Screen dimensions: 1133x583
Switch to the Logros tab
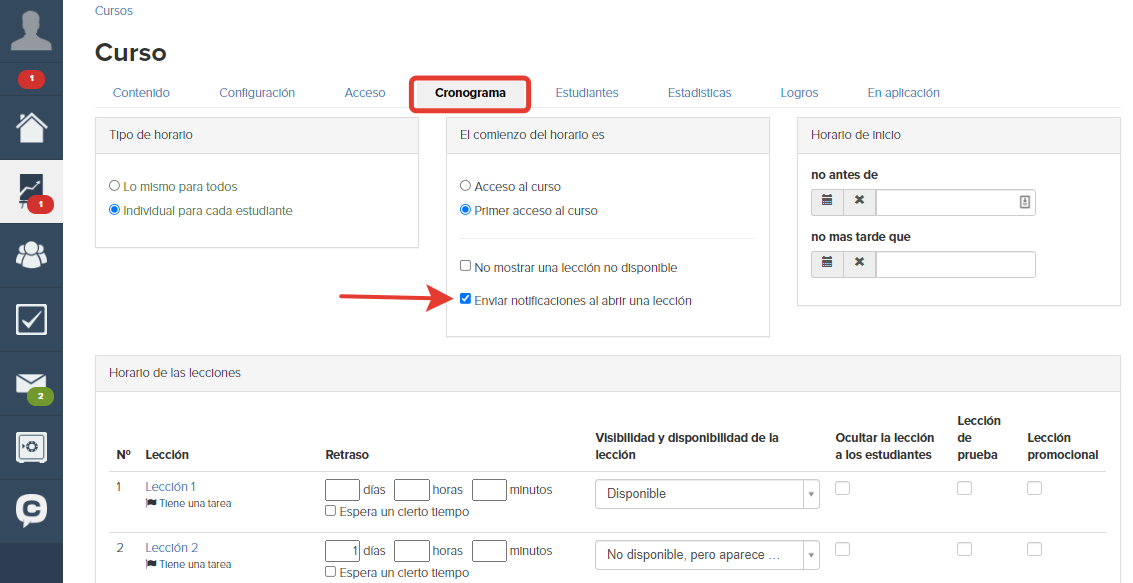point(799,92)
